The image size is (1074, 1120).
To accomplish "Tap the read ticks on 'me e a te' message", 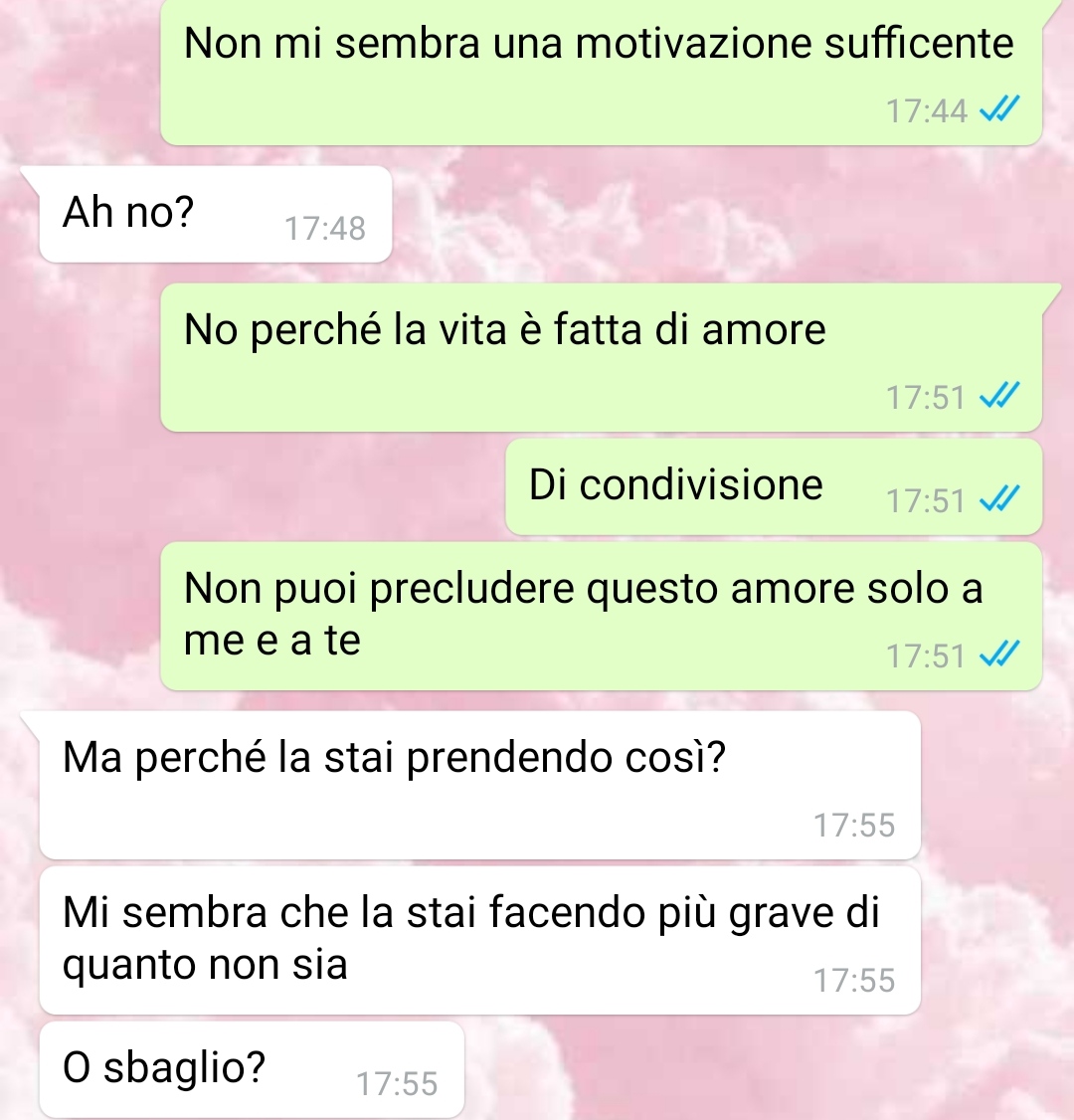I will coord(999,654).
